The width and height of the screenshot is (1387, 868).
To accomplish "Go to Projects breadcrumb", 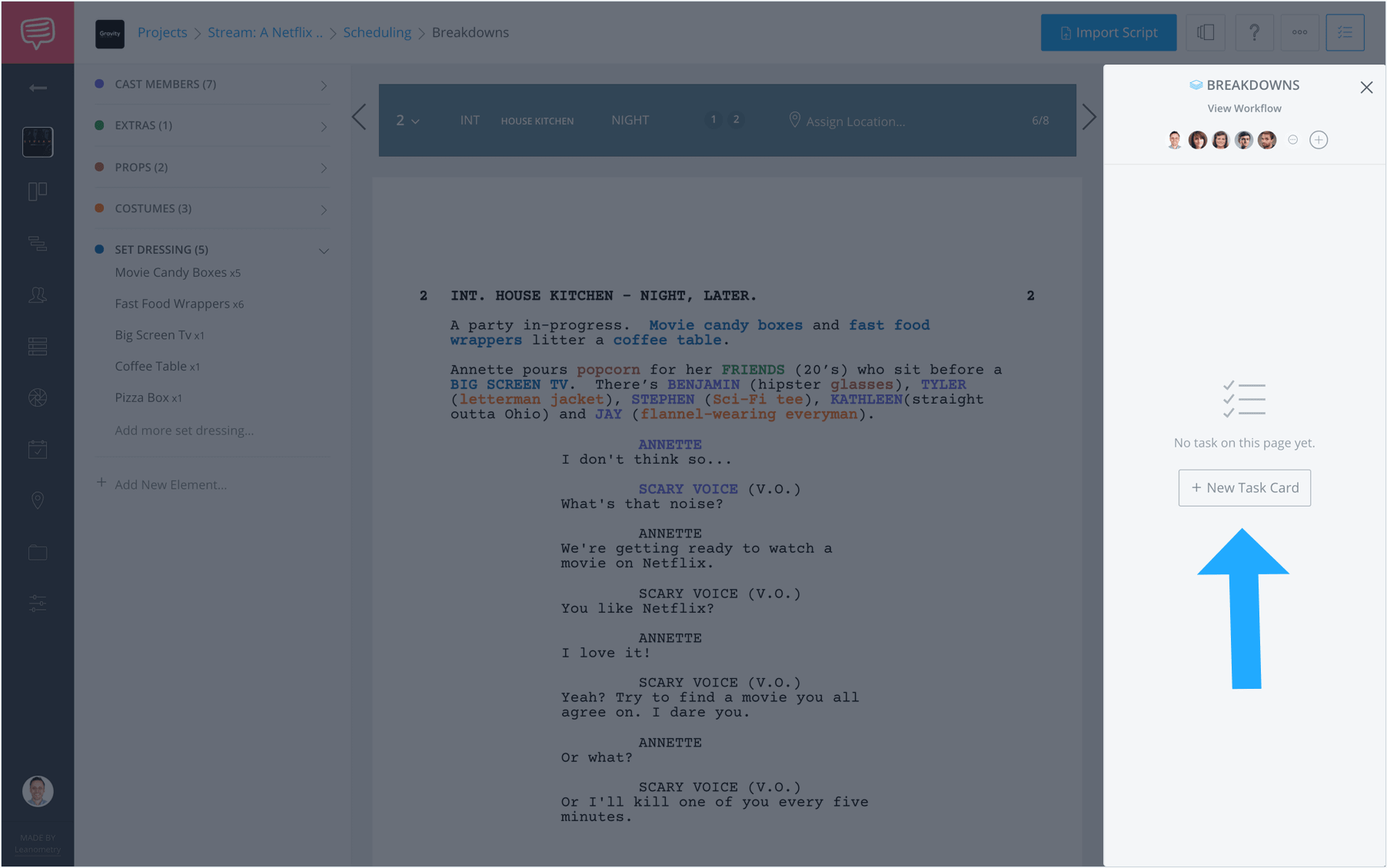I will tap(162, 32).
